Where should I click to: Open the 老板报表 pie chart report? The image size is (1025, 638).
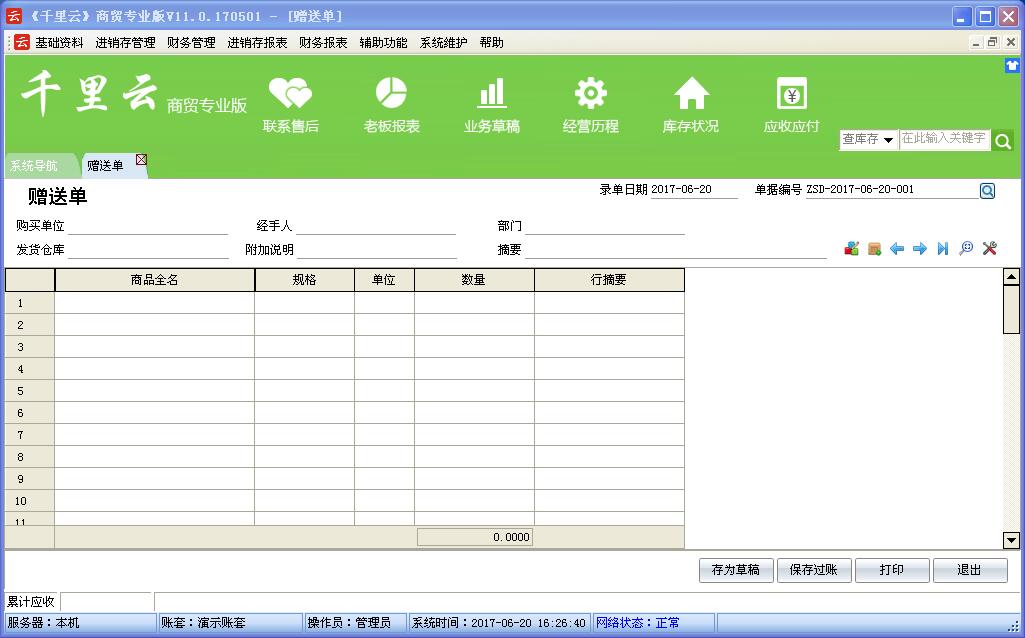391,104
